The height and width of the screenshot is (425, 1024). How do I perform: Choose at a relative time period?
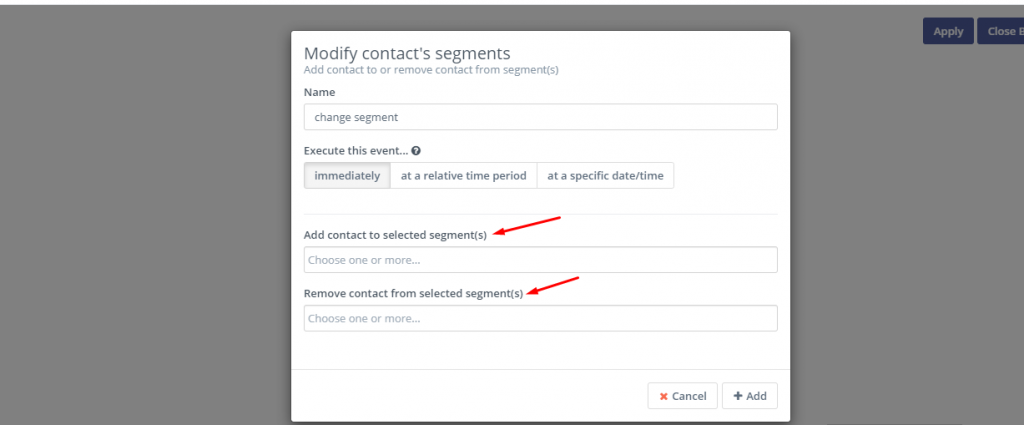point(463,176)
